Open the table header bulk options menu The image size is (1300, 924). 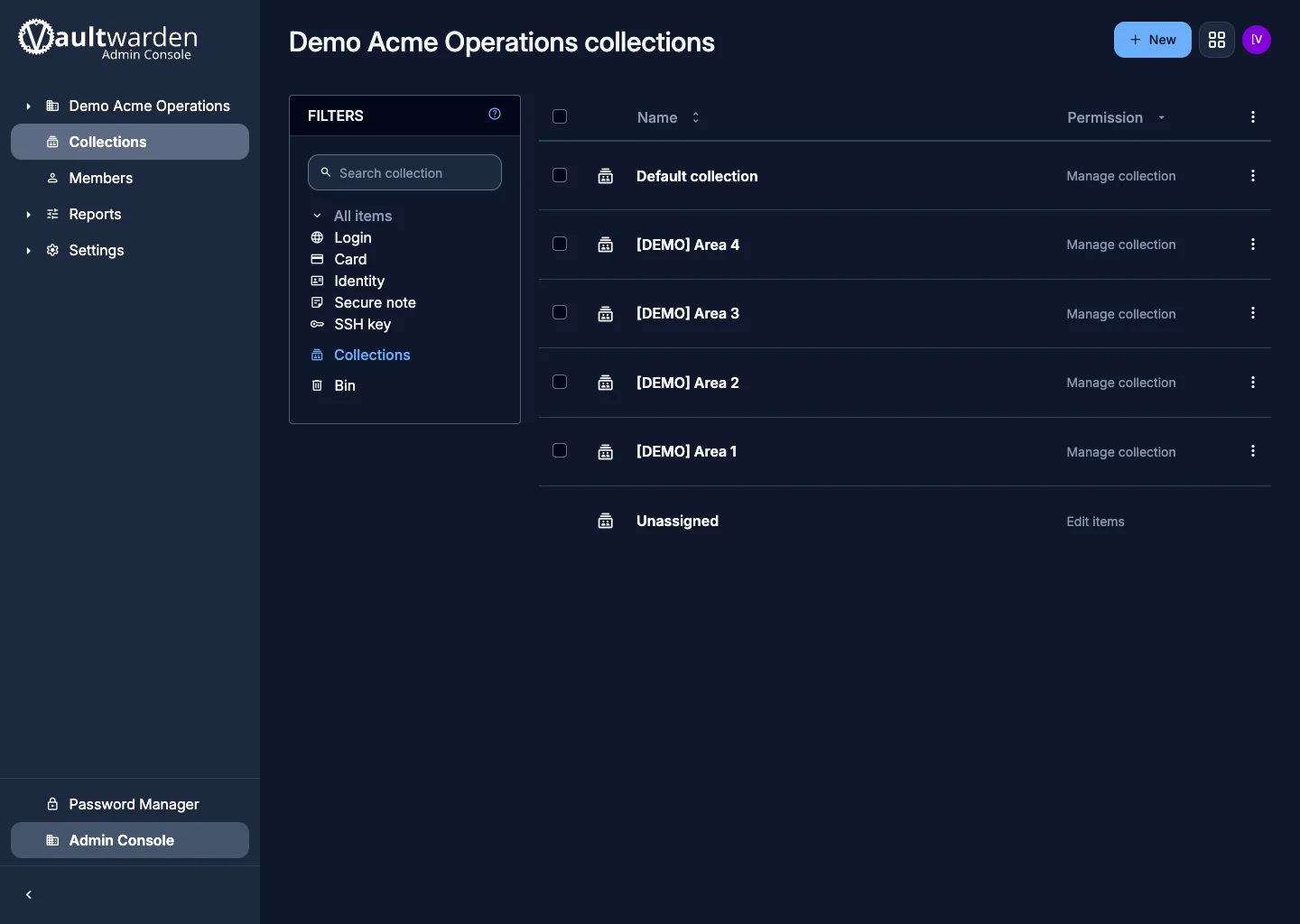point(1253,117)
